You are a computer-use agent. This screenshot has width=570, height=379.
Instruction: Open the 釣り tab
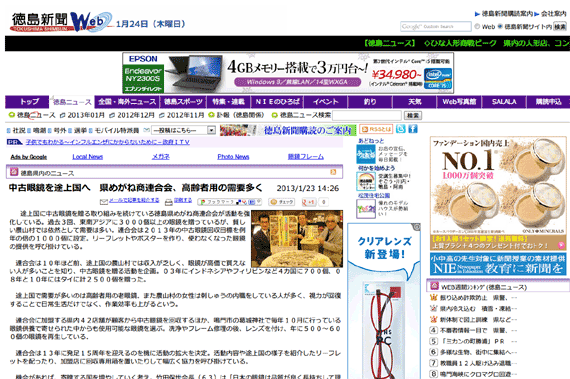370,102
